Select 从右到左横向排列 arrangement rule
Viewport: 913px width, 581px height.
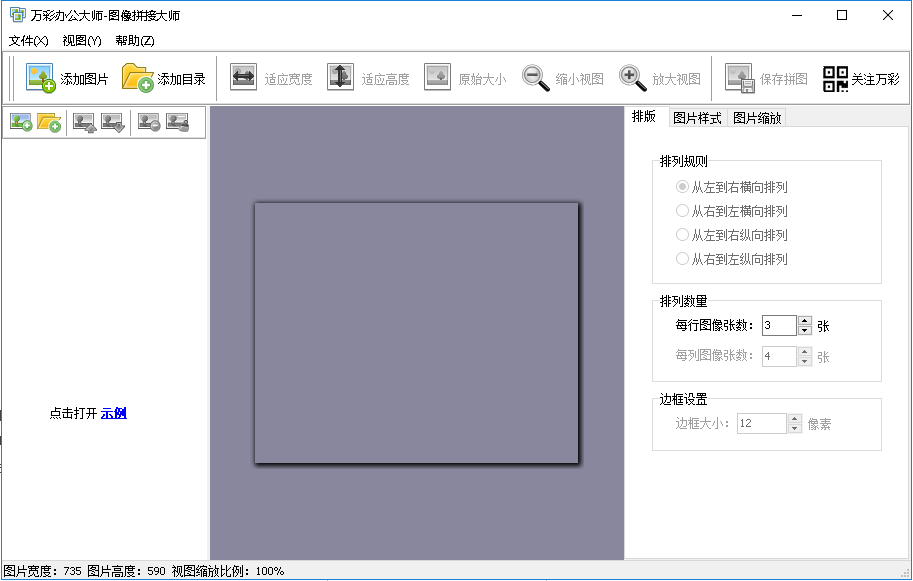(682, 210)
